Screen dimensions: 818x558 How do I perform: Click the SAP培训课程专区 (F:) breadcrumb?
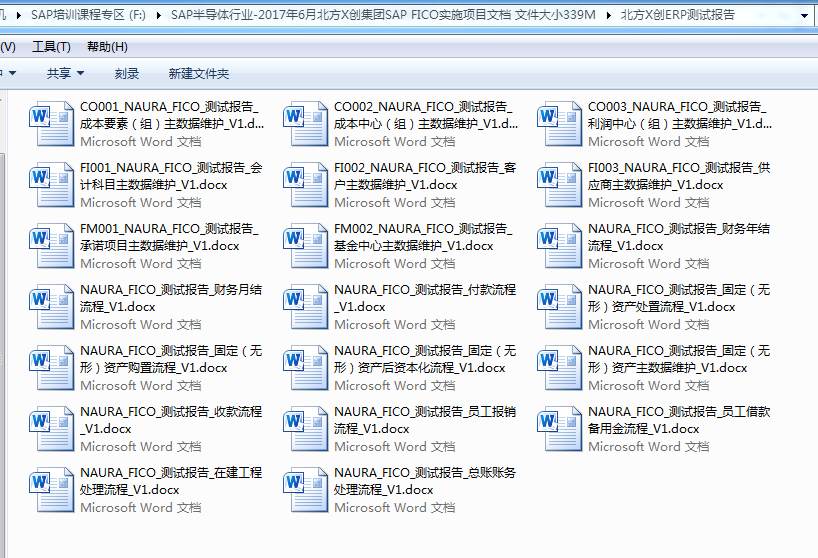click(88, 15)
